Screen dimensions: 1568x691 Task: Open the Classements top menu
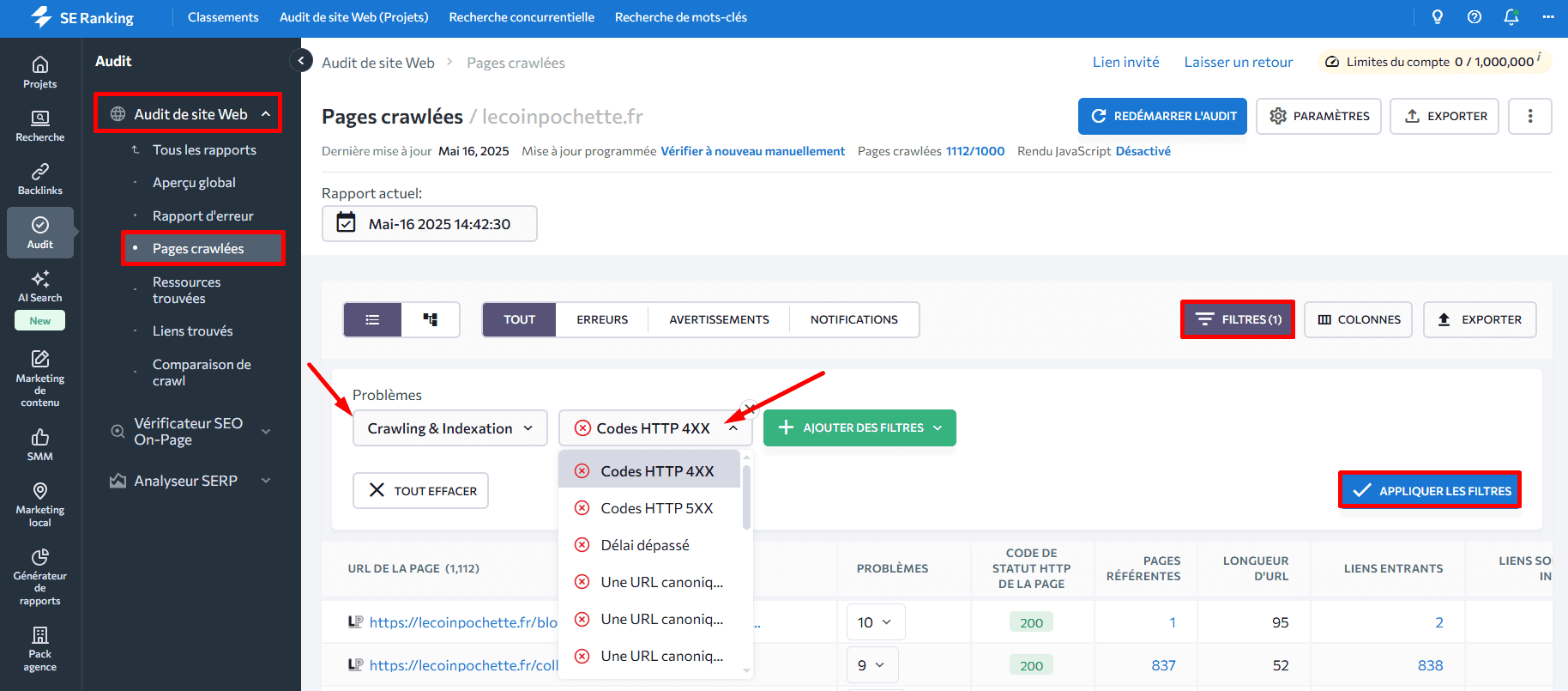click(x=223, y=17)
